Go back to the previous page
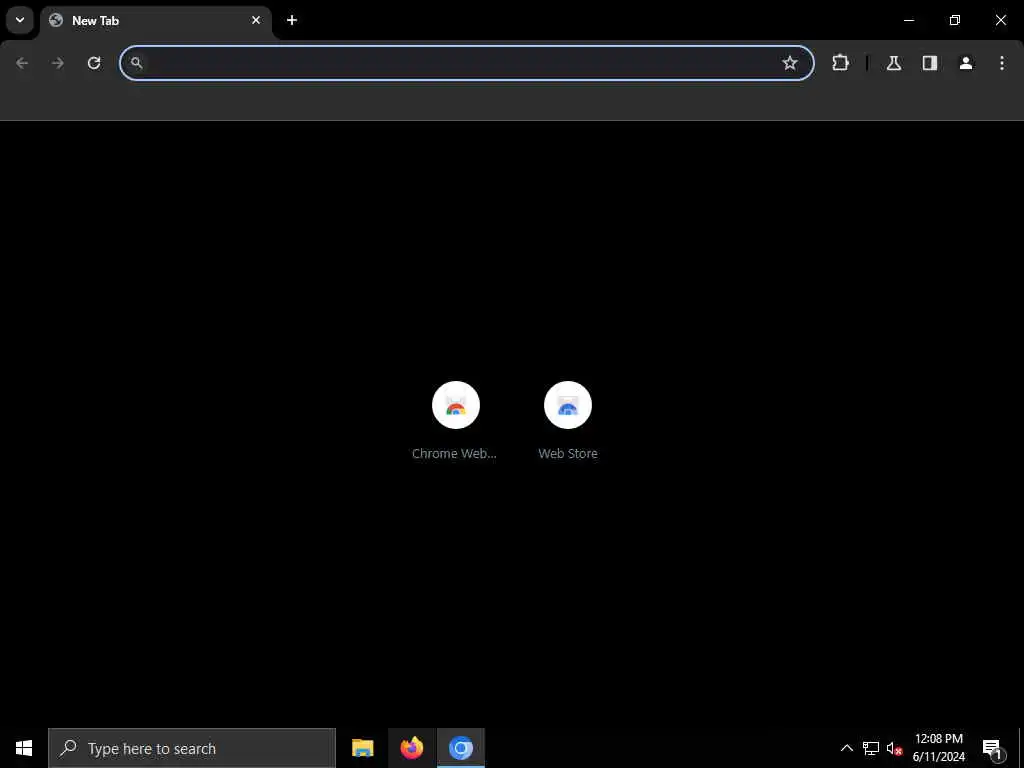 (22, 63)
